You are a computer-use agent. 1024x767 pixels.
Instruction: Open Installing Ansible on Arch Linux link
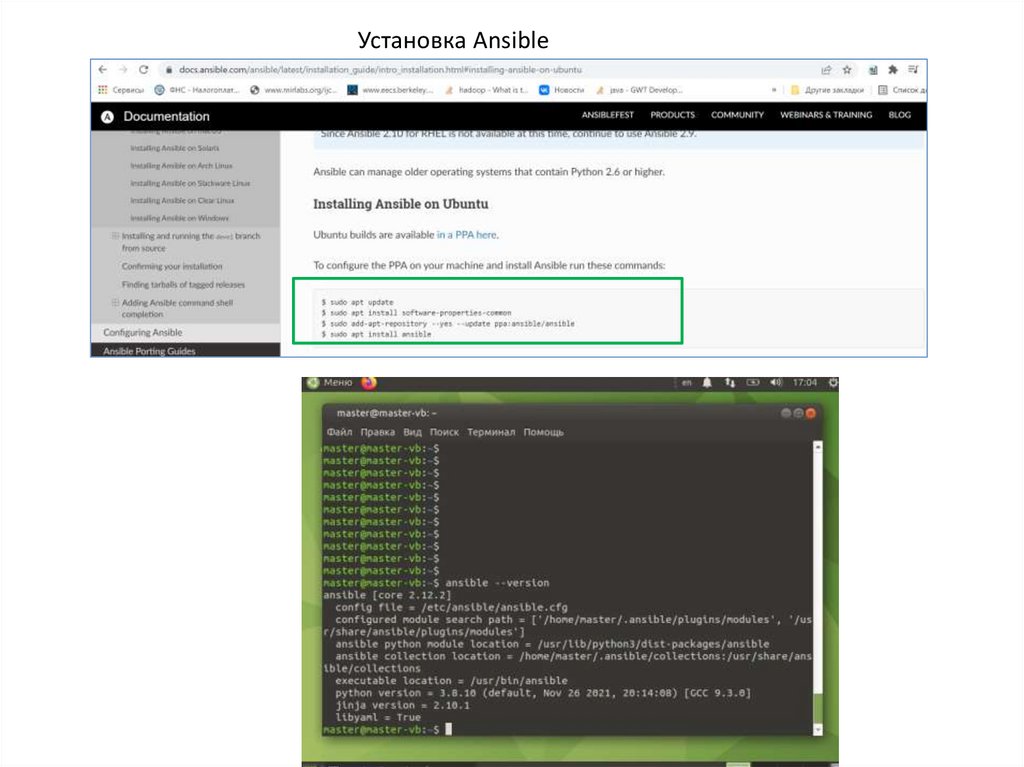(x=181, y=166)
